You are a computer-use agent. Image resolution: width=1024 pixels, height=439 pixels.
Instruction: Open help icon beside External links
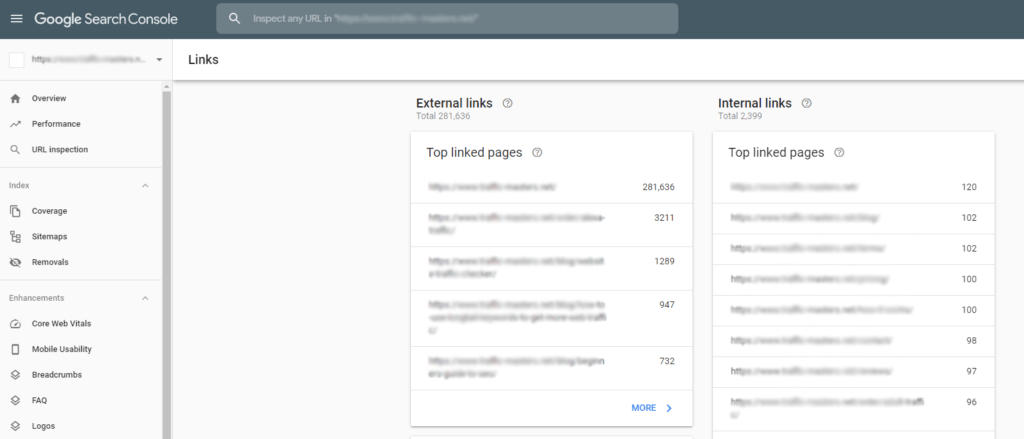(507, 103)
